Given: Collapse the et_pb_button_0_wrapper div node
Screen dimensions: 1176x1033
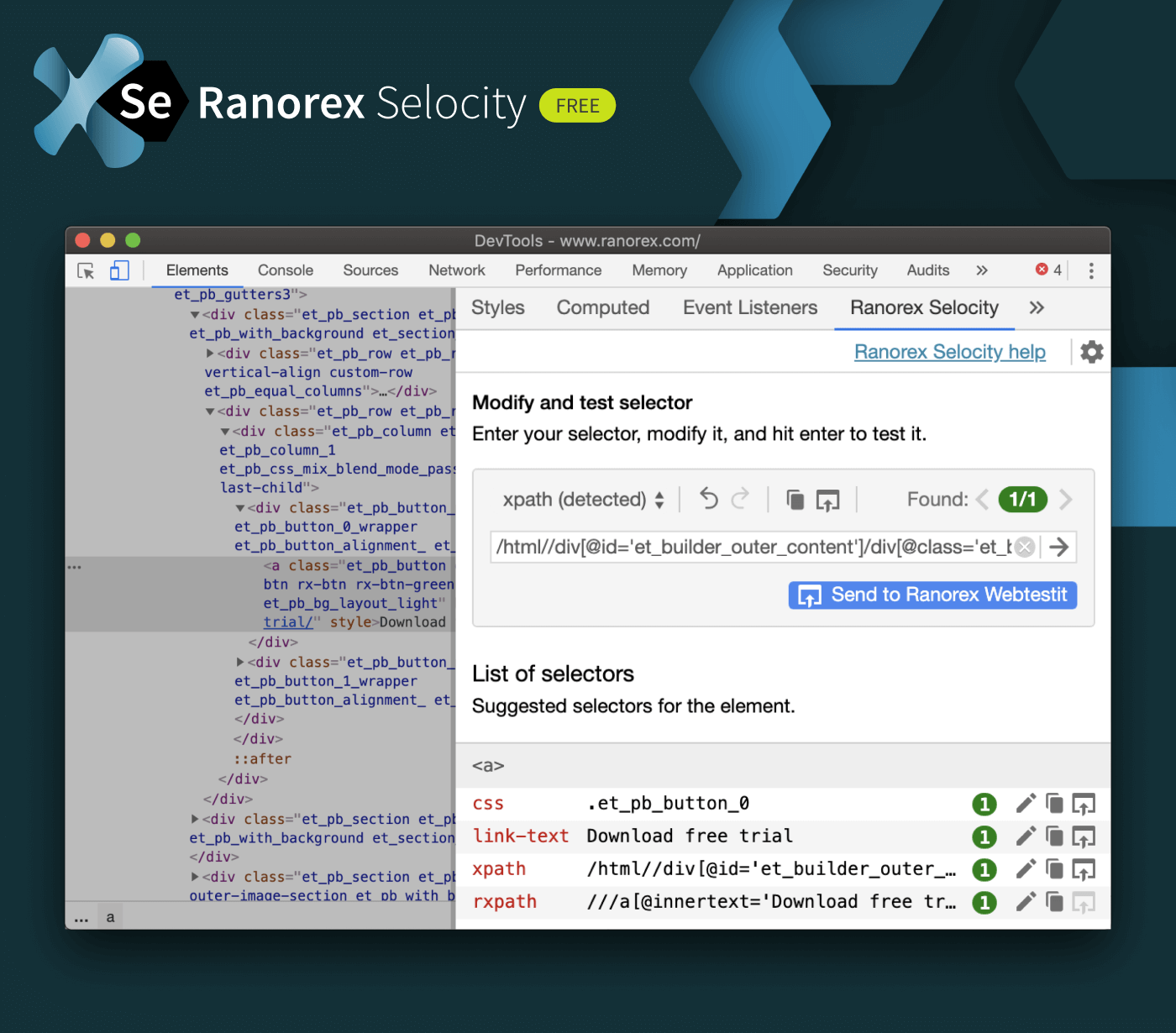Looking at the screenshot, I should [240, 508].
